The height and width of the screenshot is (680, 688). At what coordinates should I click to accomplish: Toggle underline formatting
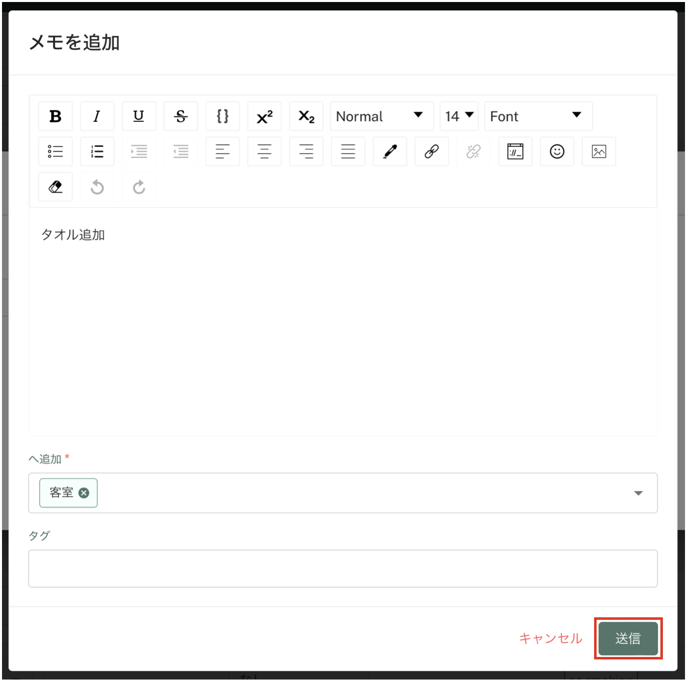[139, 116]
